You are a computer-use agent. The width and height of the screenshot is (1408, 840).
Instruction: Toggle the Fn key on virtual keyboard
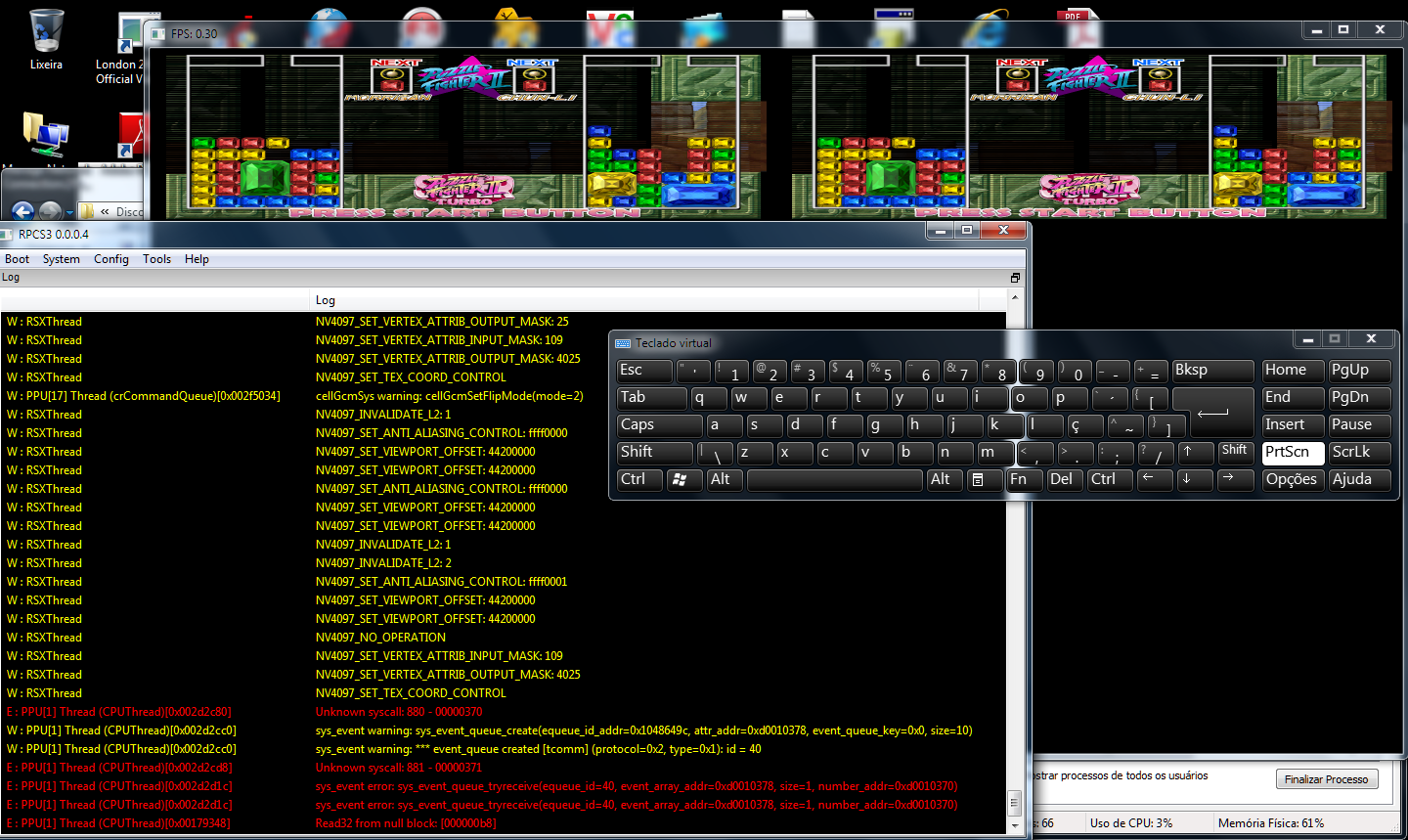(1024, 480)
